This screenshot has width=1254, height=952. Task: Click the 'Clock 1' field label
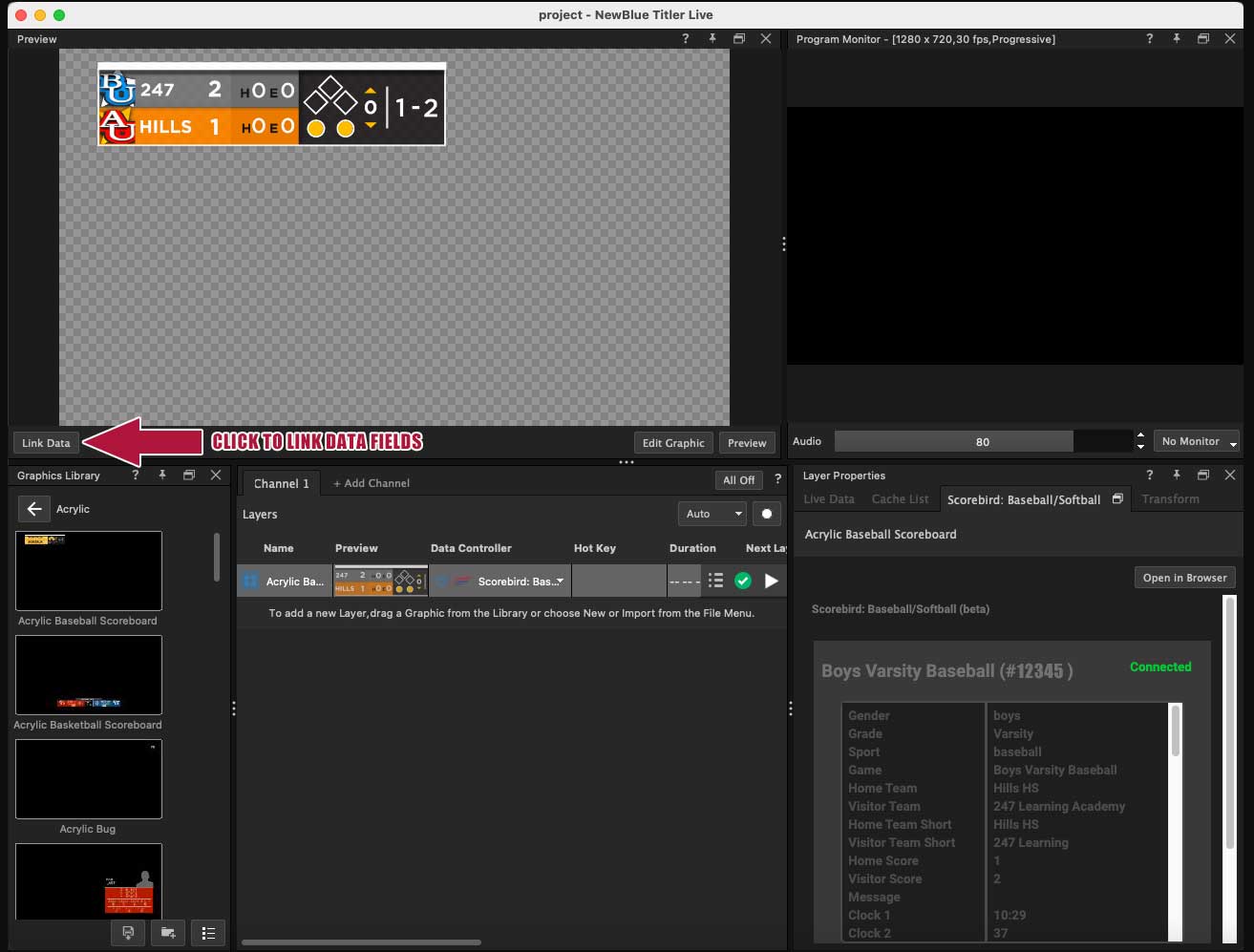[x=869, y=915]
